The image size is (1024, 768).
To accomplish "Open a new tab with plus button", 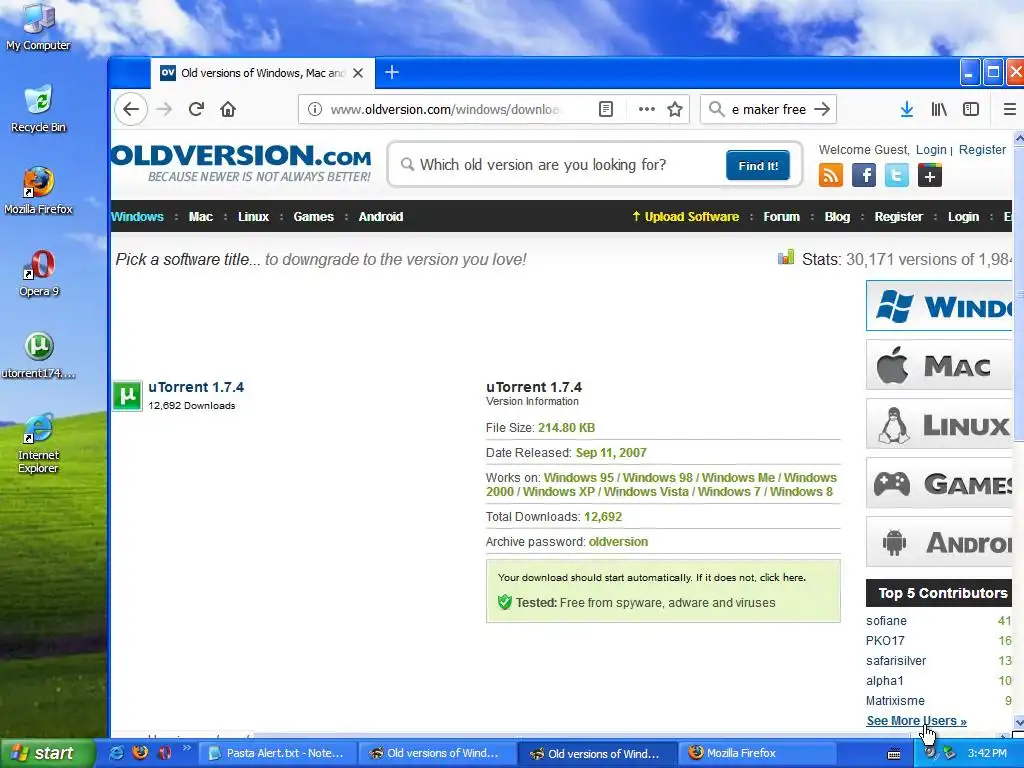I will [392, 72].
